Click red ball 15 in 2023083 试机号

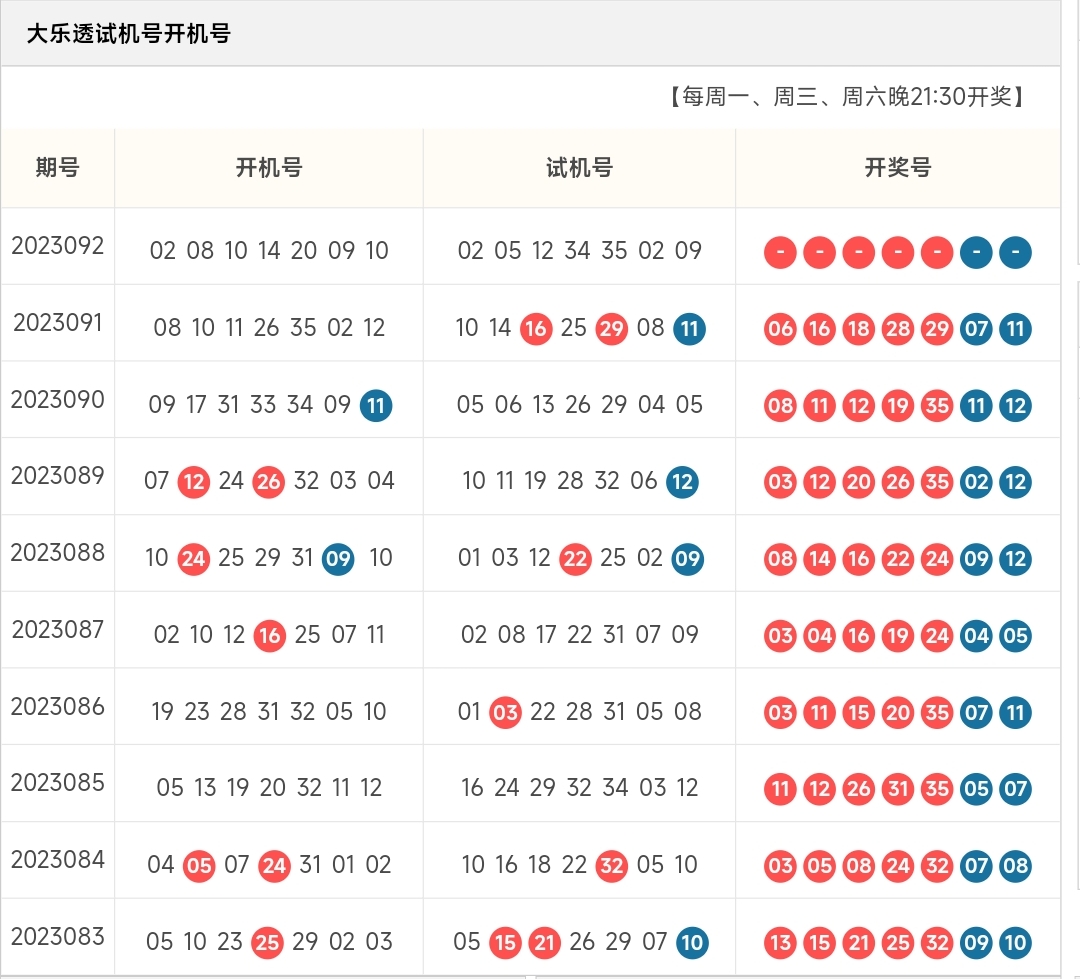[x=506, y=943]
